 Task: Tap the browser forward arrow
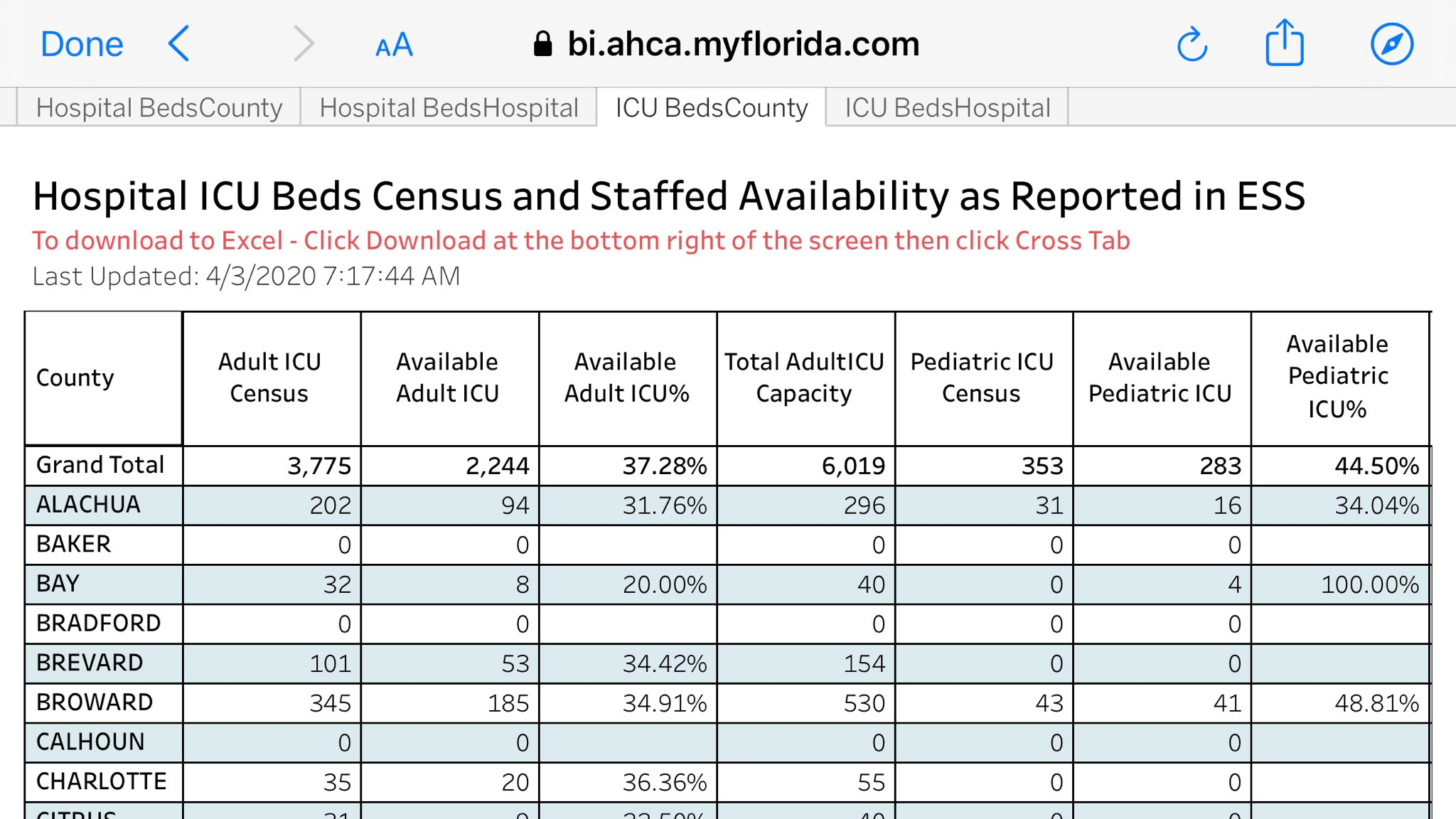tap(304, 44)
